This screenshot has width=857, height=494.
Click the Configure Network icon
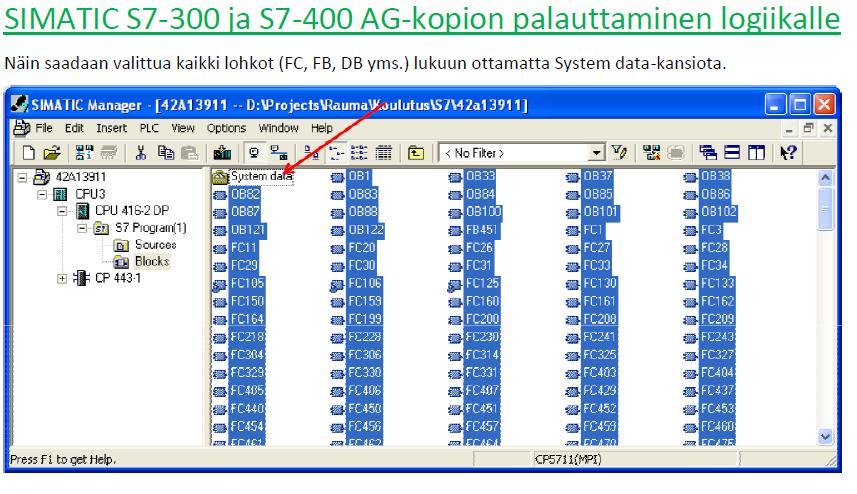click(651, 153)
